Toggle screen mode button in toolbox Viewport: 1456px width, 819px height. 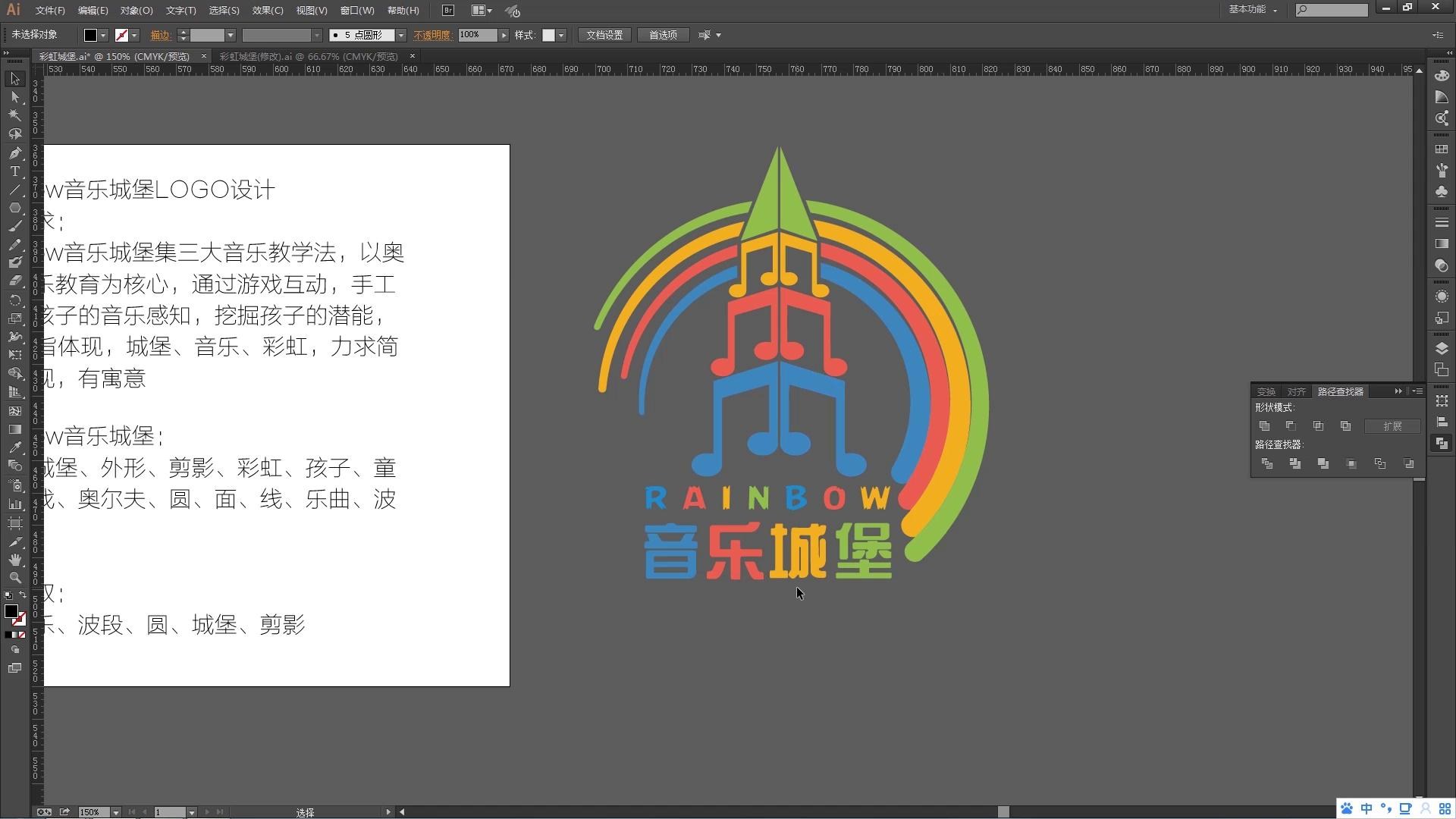point(14,668)
